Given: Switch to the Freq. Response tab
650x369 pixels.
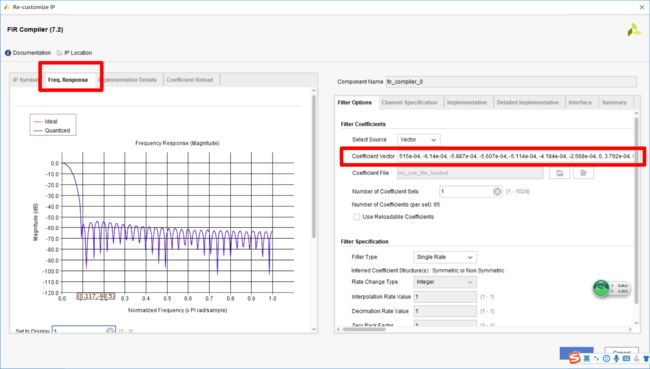Looking at the screenshot, I should click(68, 80).
